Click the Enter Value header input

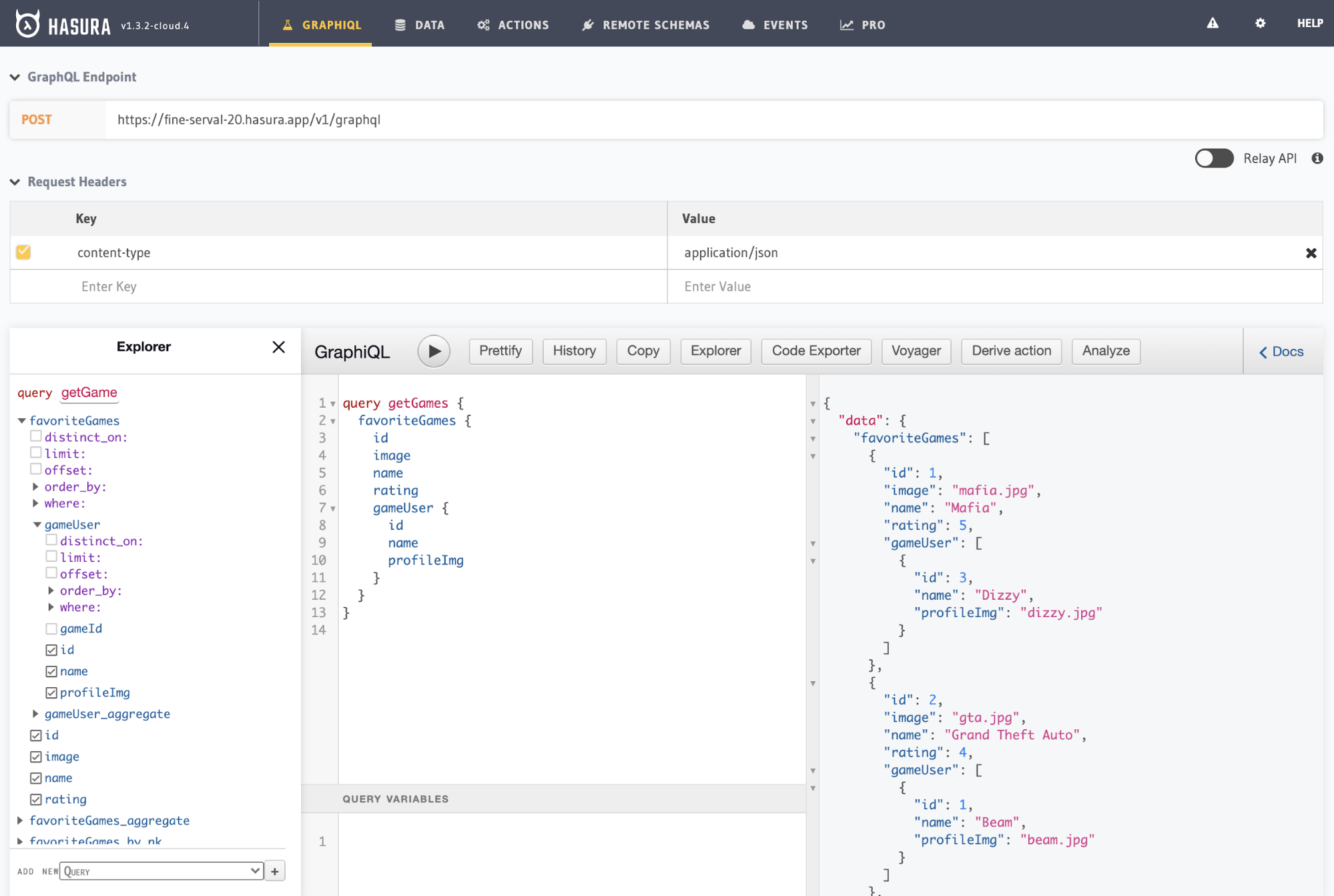click(x=994, y=287)
